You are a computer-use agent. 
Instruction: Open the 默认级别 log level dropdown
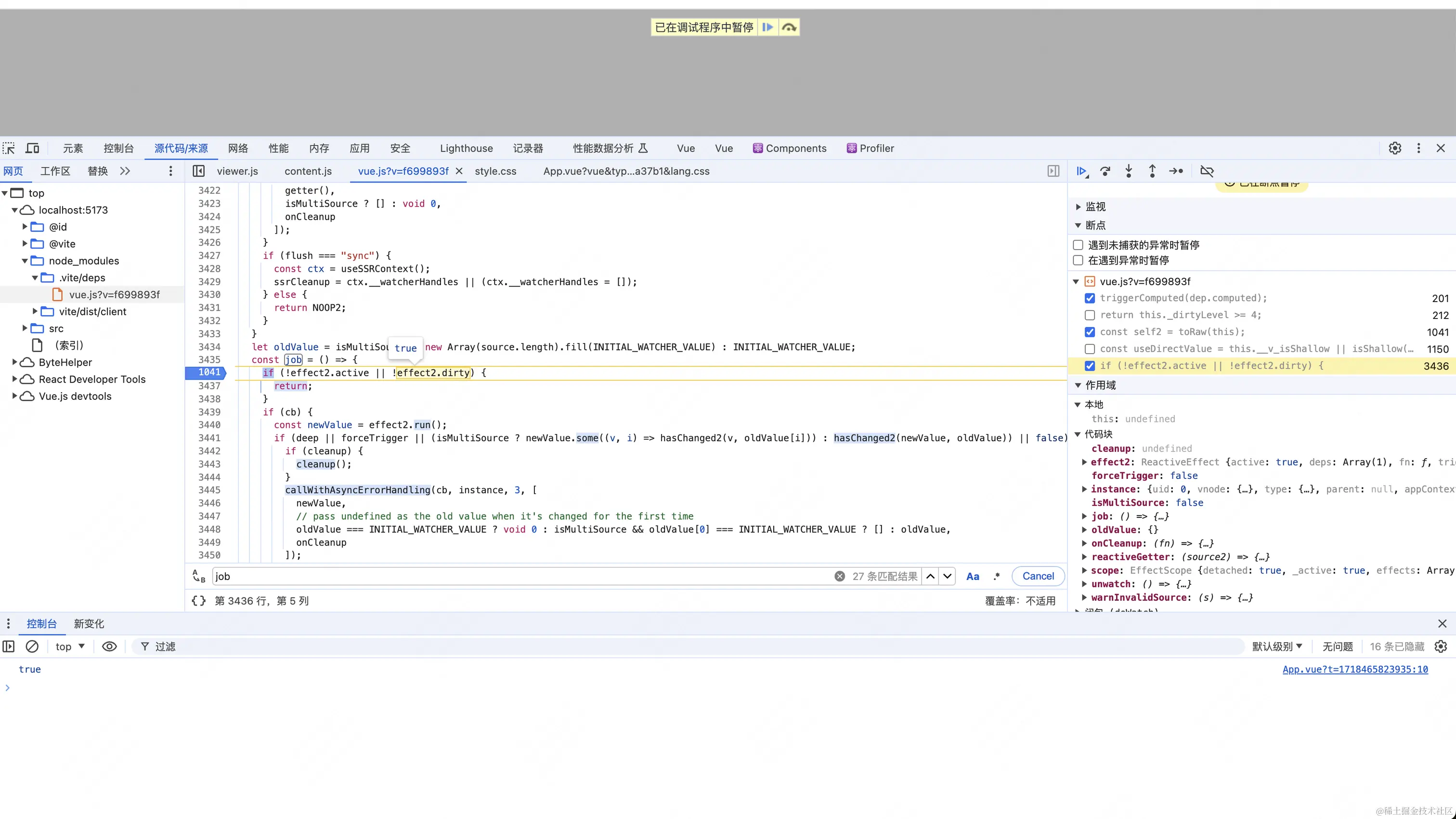[x=1277, y=647]
